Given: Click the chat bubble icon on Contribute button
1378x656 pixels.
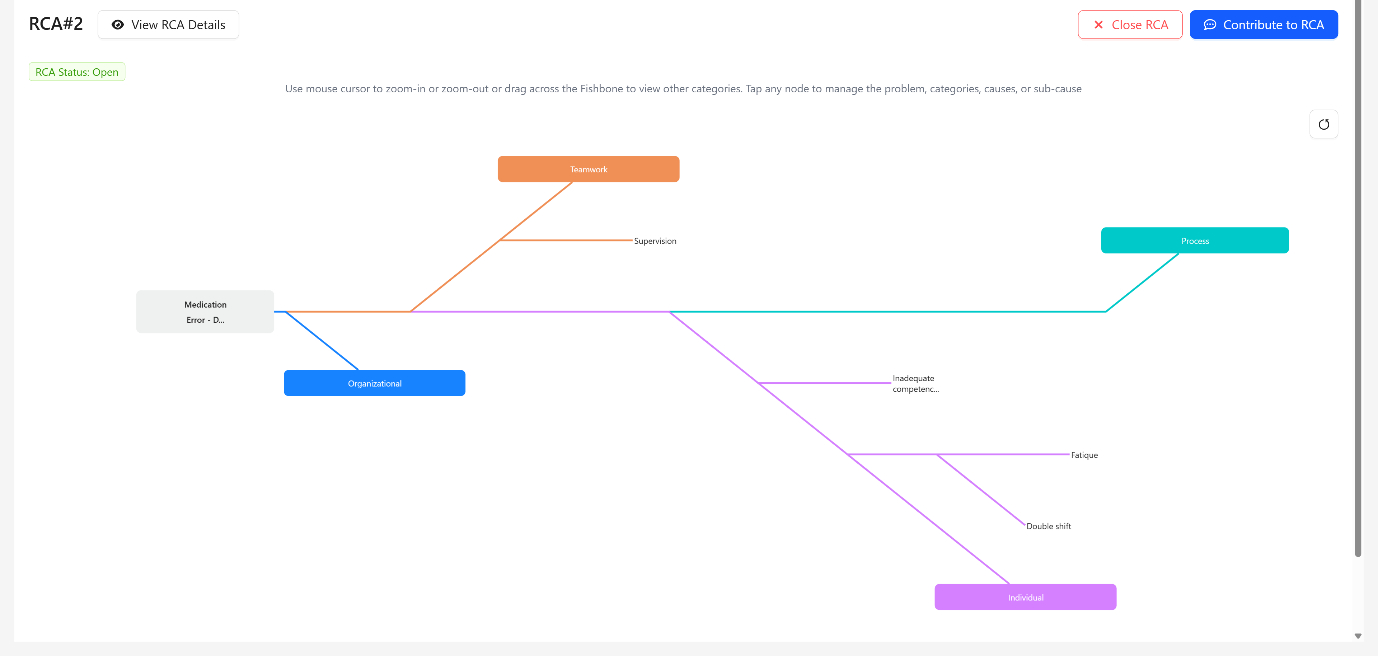Looking at the screenshot, I should click(x=1210, y=25).
